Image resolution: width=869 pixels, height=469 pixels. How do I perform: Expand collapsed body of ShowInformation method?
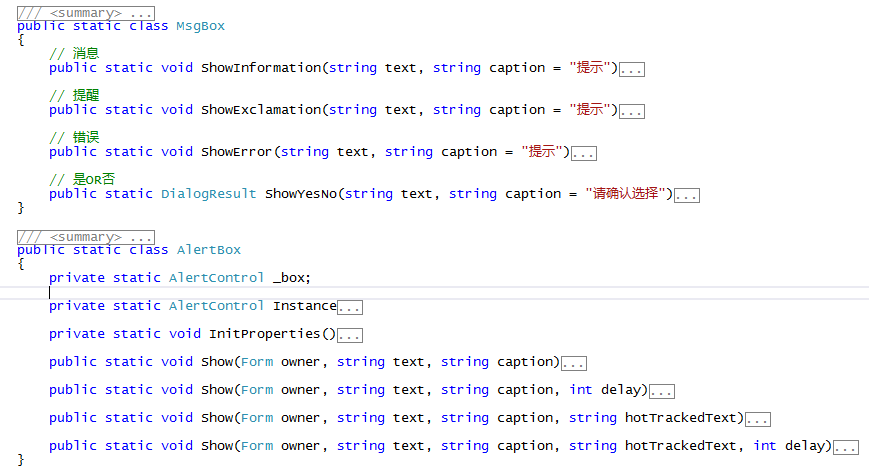pos(632,69)
